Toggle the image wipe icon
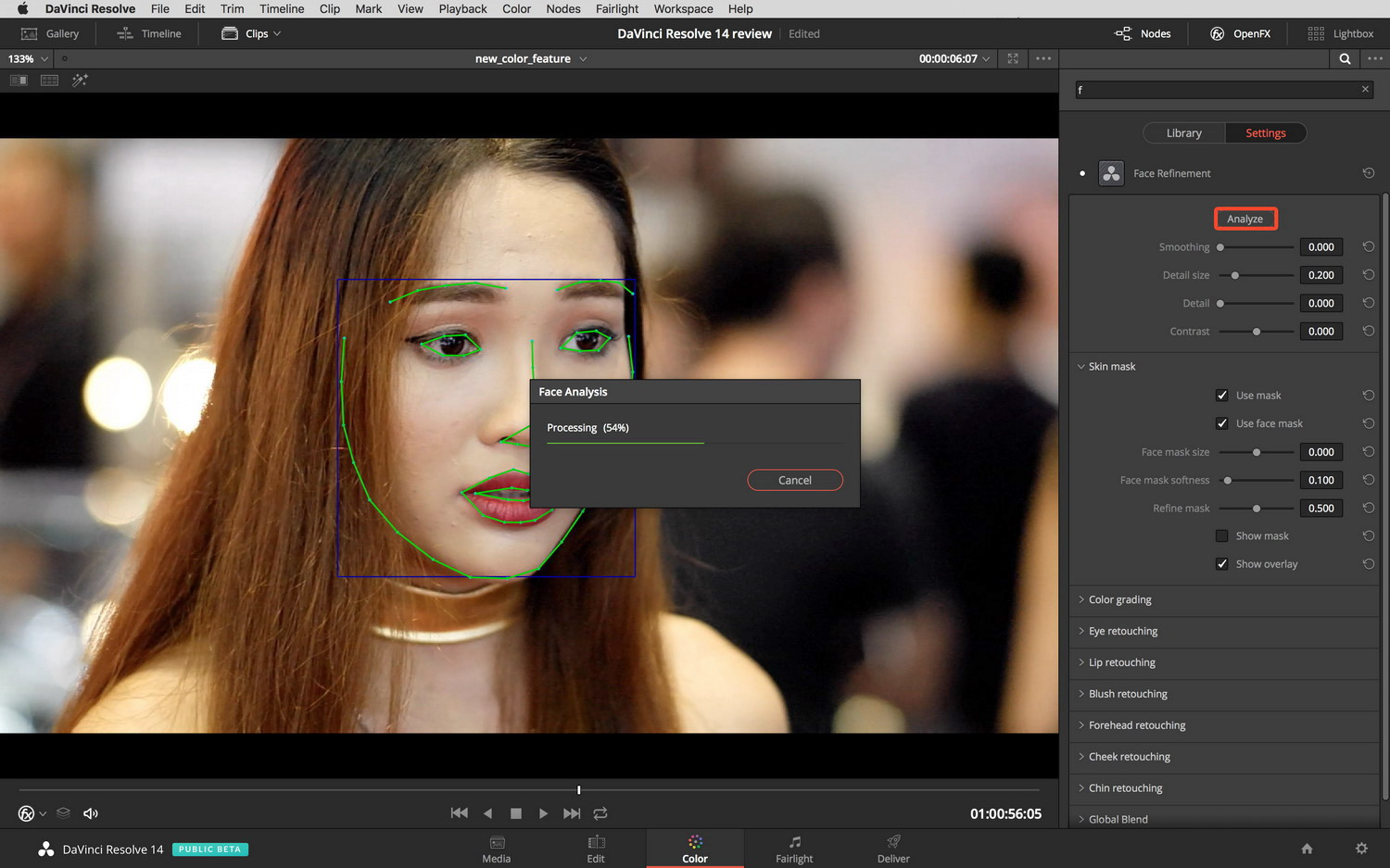 pos(19,81)
